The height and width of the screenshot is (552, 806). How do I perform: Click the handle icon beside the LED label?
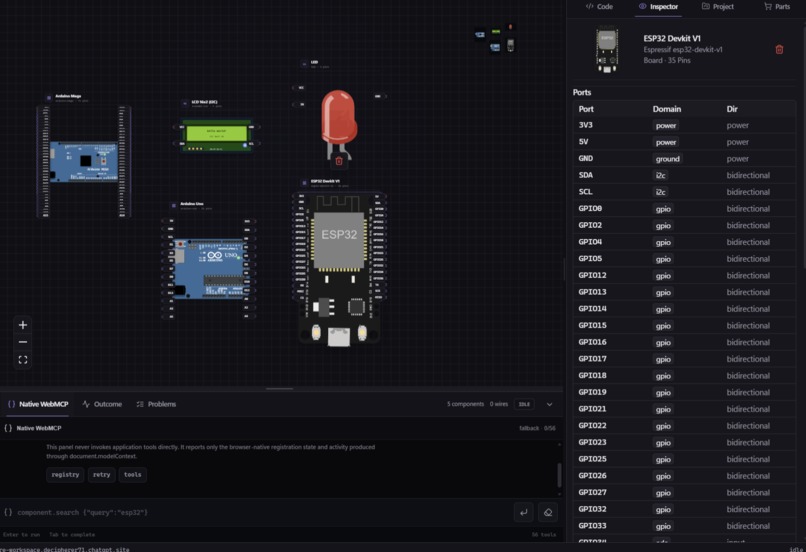coord(304,64)
